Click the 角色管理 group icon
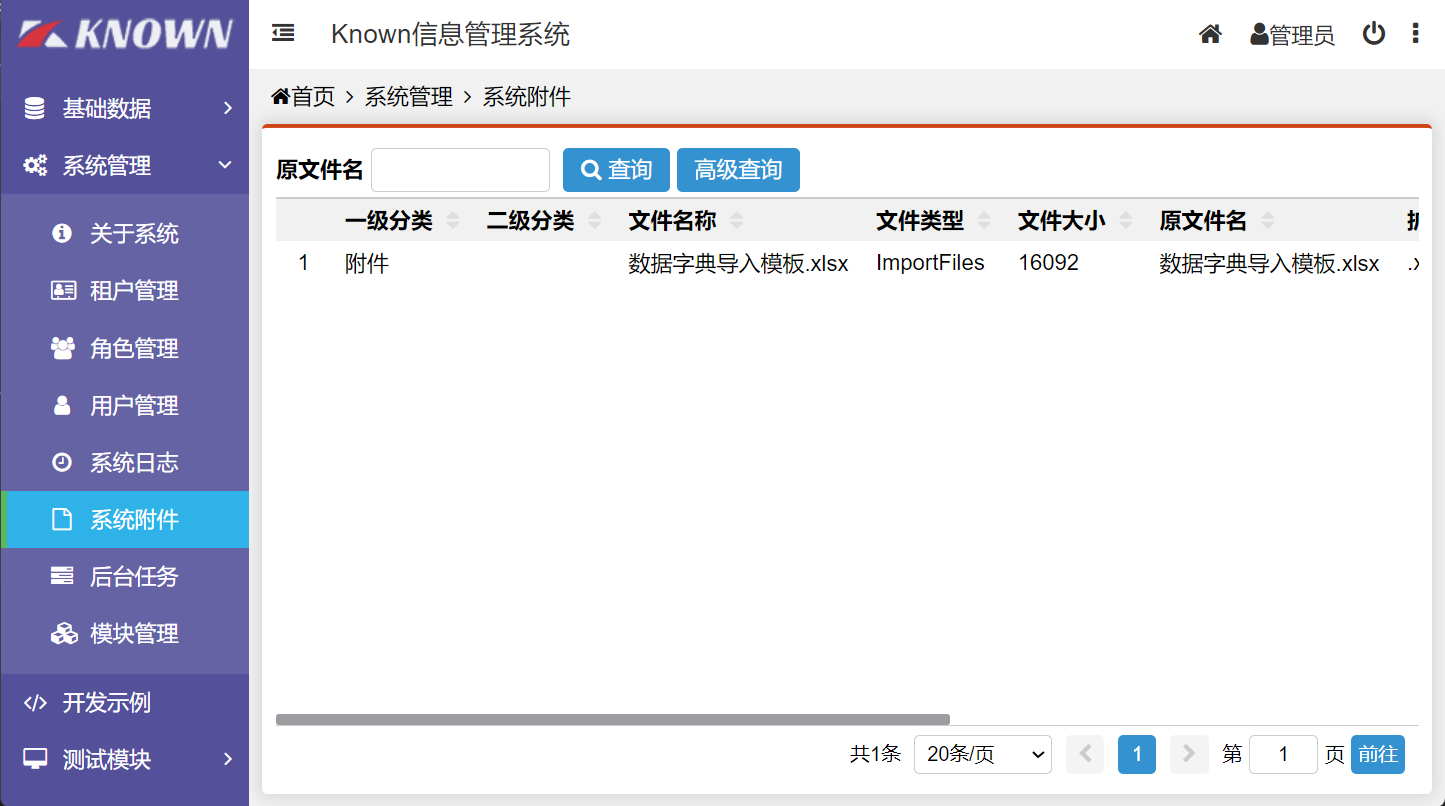Viewport: 1445px width, 806px height. (x=62, y=347)
